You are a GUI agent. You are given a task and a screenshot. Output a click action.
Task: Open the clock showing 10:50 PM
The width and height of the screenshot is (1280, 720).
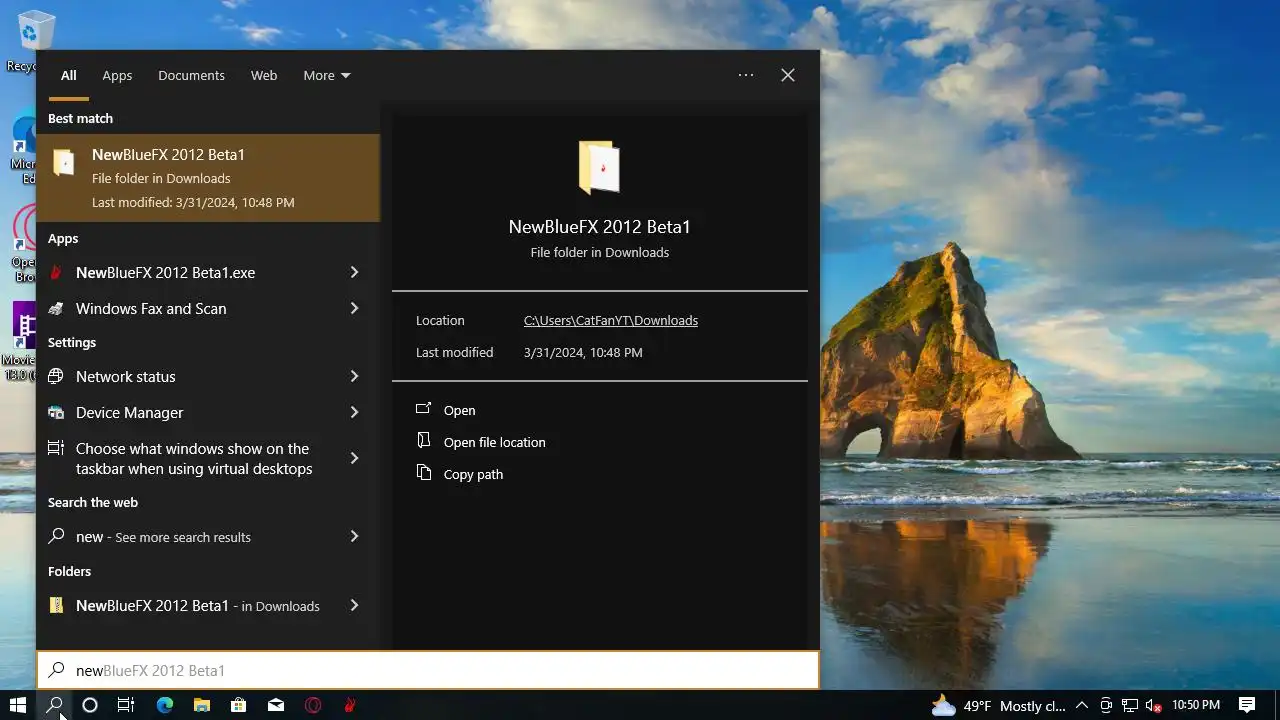point(1196,705)
